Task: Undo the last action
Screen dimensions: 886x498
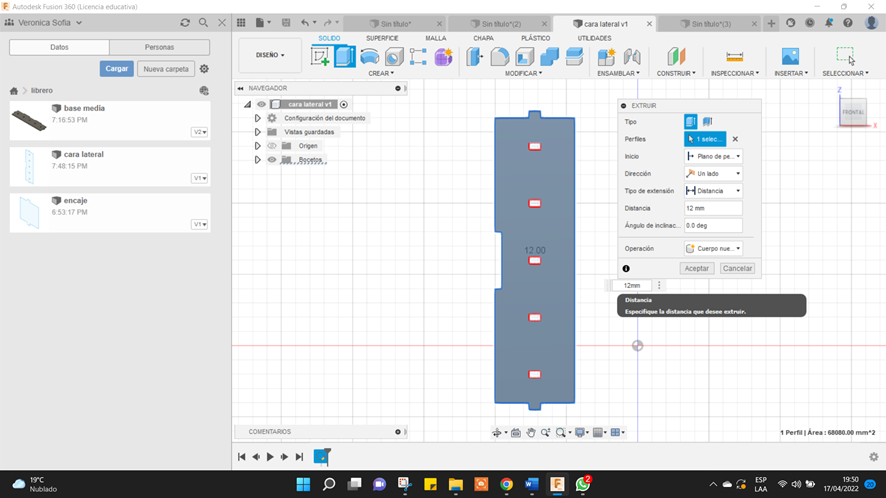Action: pos(305,23)
